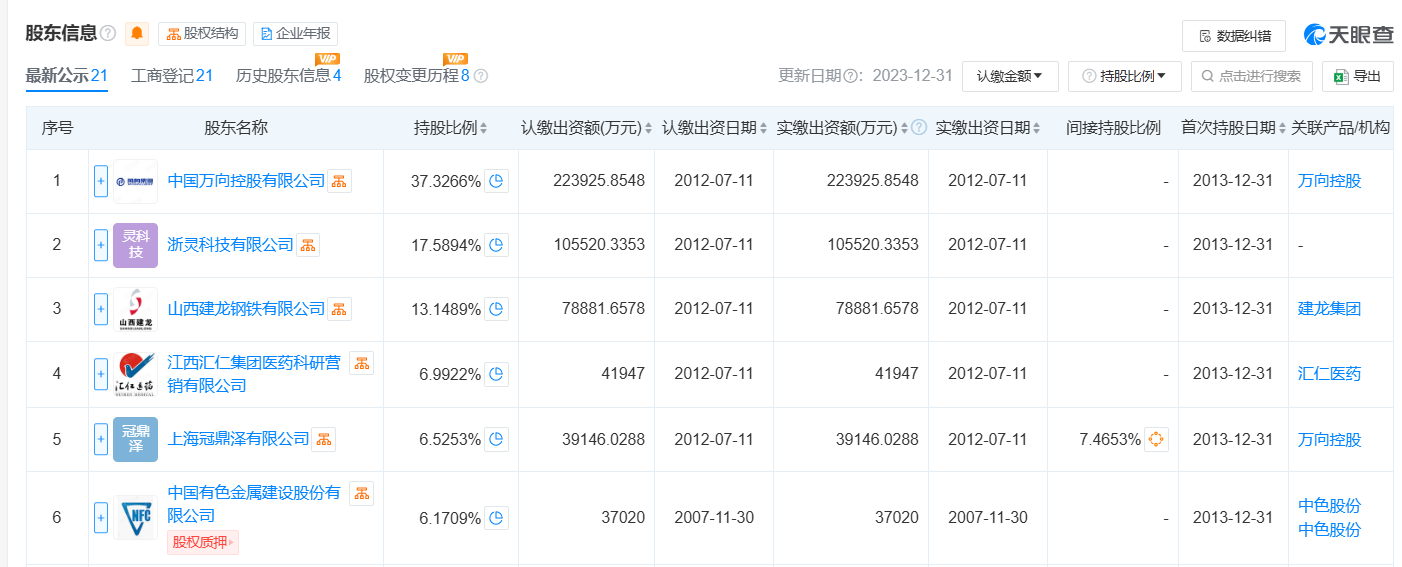Click 冠鼎泽 blue logo thumbnail
This screenshot has height=567, width=1402.
pos(135,439)
